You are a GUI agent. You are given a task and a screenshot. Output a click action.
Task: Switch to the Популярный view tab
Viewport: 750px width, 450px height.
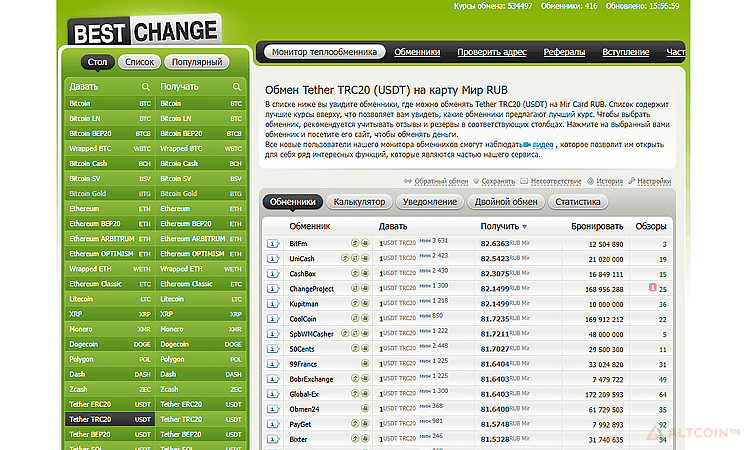[x=197, y=62]
